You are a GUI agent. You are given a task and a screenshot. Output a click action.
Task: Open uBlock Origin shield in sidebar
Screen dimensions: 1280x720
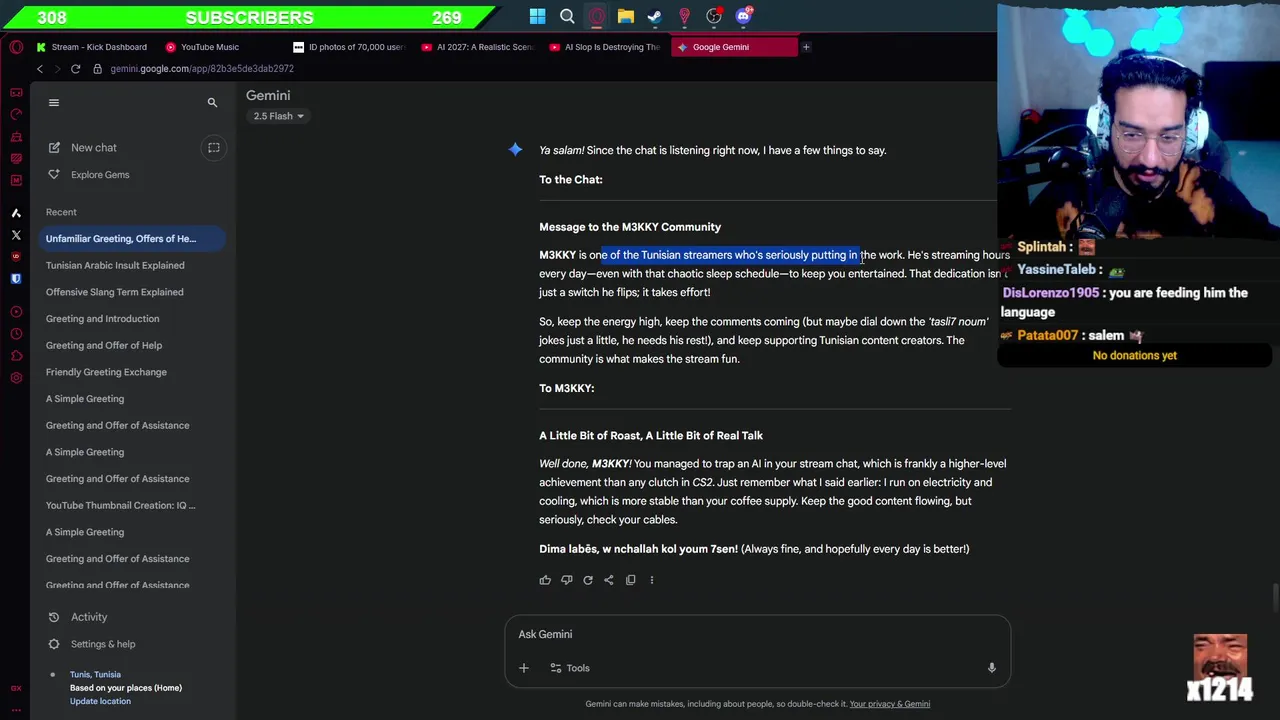click(16, 257)
